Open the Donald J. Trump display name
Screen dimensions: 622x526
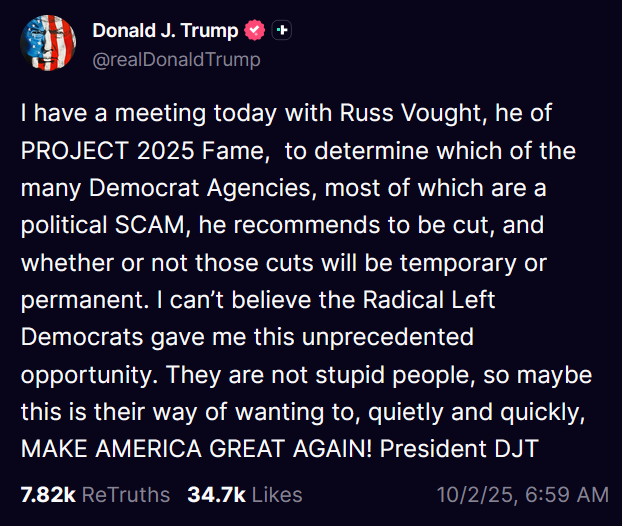pyautogui.click(x=166, y=31)
